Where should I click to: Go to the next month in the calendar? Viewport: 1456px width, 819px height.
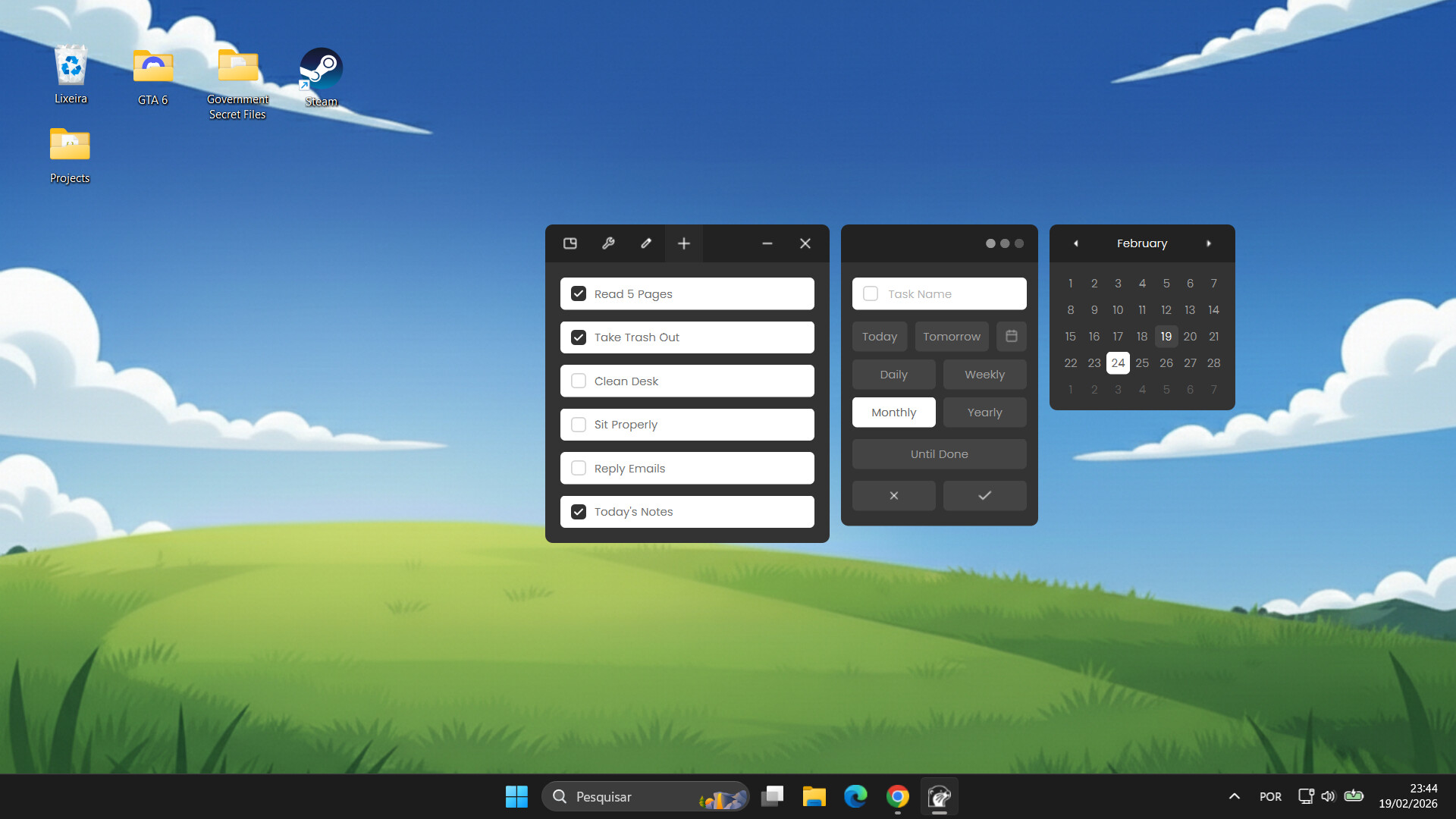click(x=1209, y=243)
